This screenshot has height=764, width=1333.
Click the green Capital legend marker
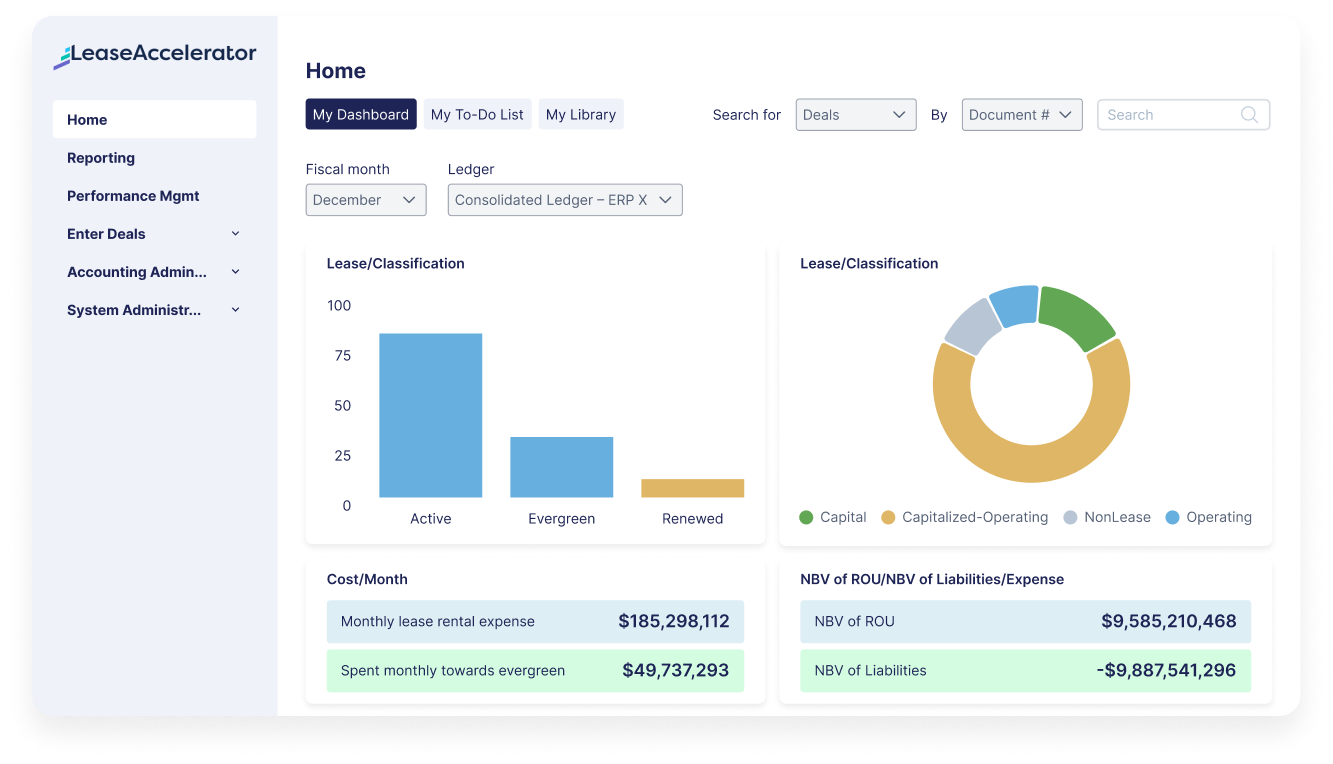(x=805, y=517)
